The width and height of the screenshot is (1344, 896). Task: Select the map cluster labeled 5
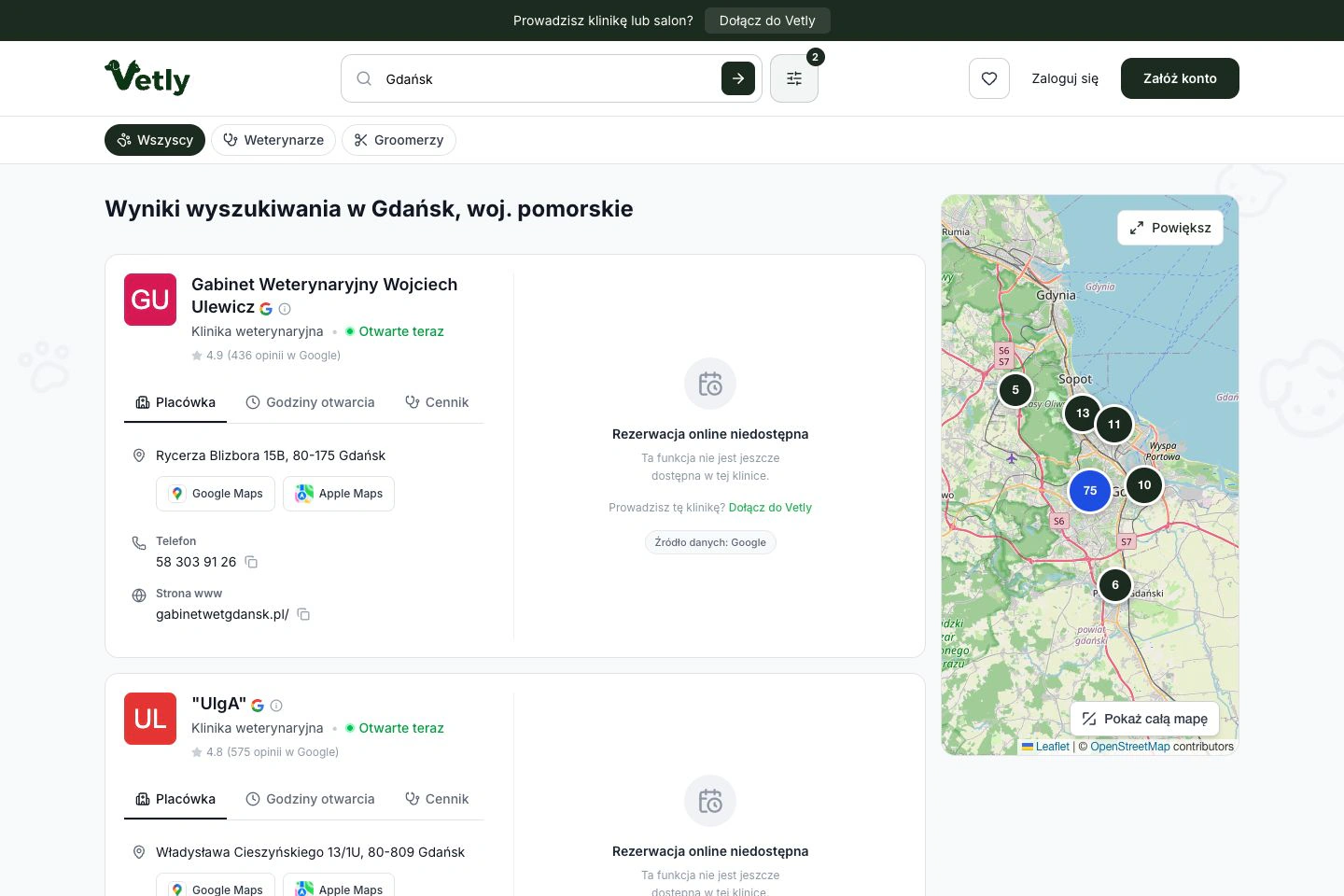pyautogui.click(x=1015, y=390)
